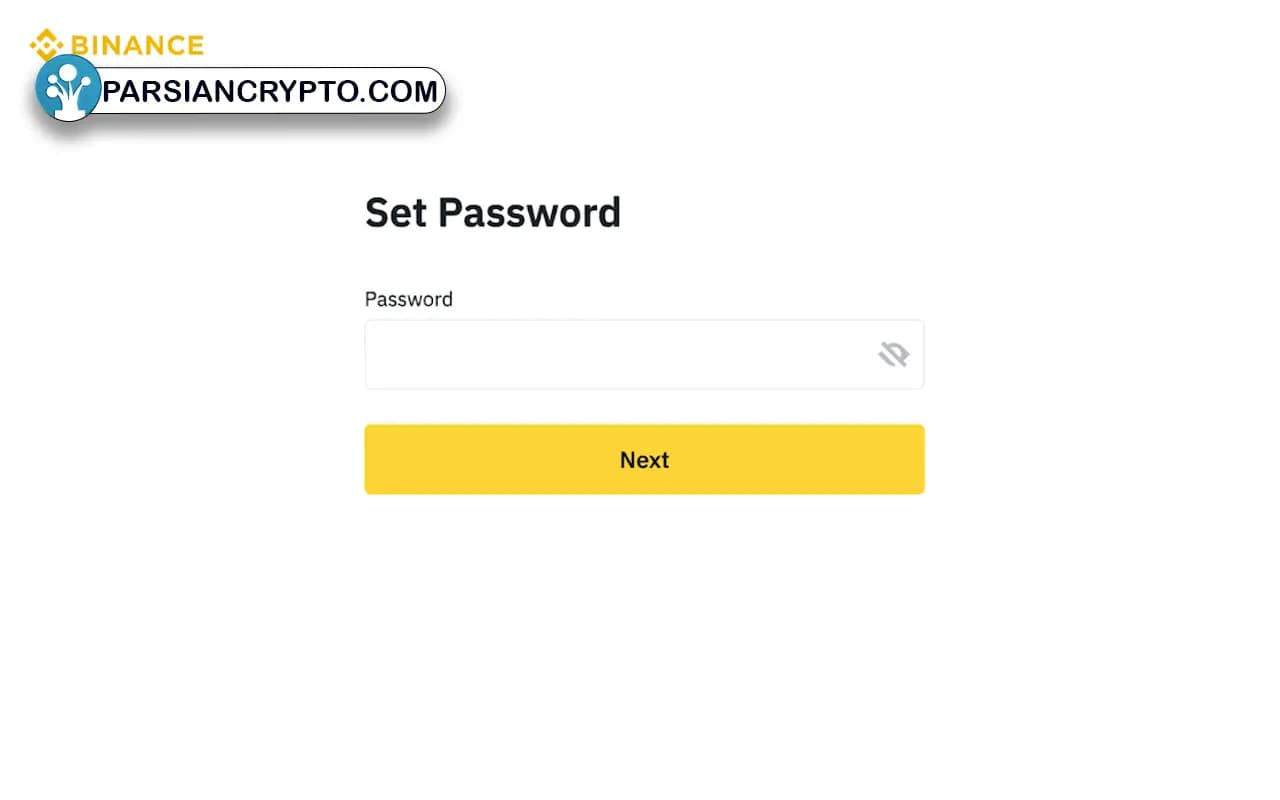The height and width of the screenshot is (800, 1280).
Task: Click the word Set in the heading
Action: click(x=396, y=213)
